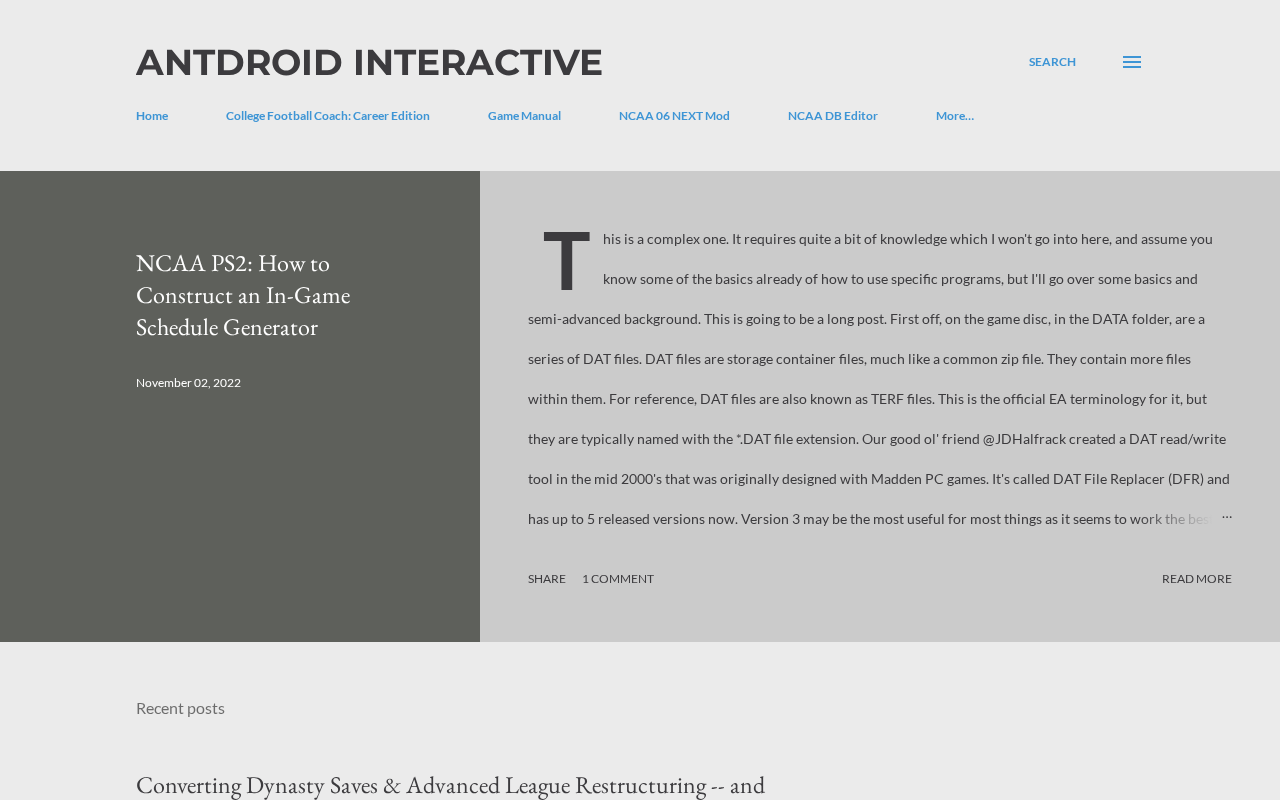Open College Football Coach: Career Edition page
This screenshot has width=1280, height=800.
click(x=328, y=116)
